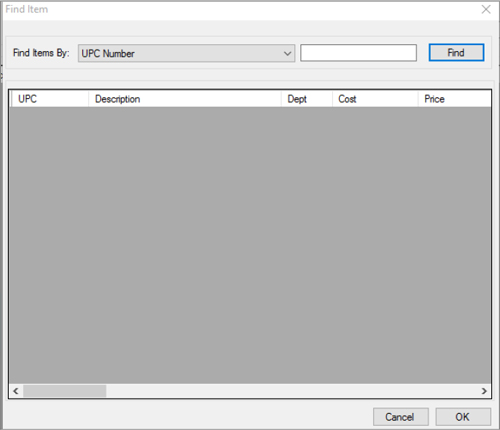Click the divider between UPC and Description headers
Image resolution: width=500 pixels, height=430 pixels.
point(89,99)
